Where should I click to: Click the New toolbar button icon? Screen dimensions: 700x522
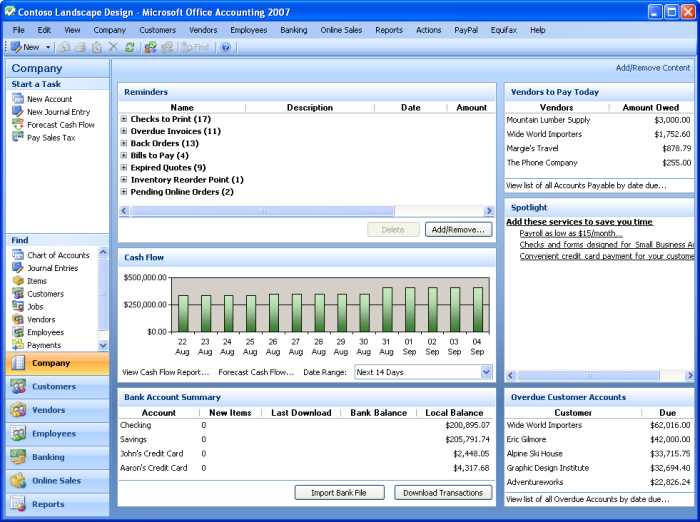pyautogui.click(x=16, y=47)
